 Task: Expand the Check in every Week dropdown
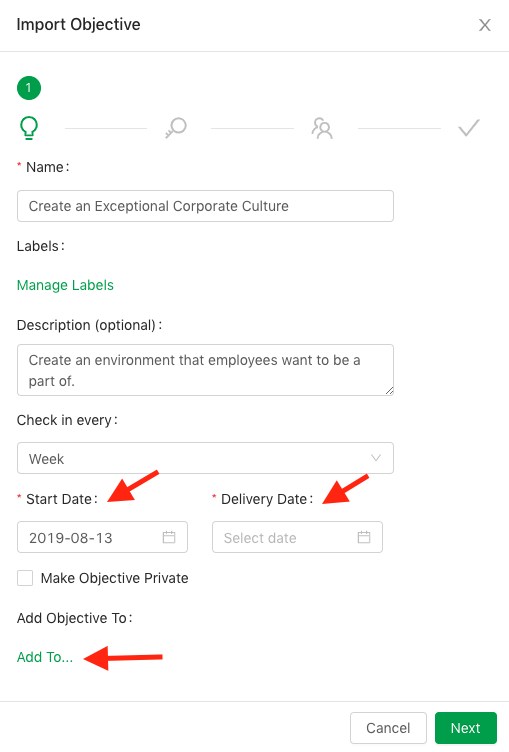tap(205, 458)
